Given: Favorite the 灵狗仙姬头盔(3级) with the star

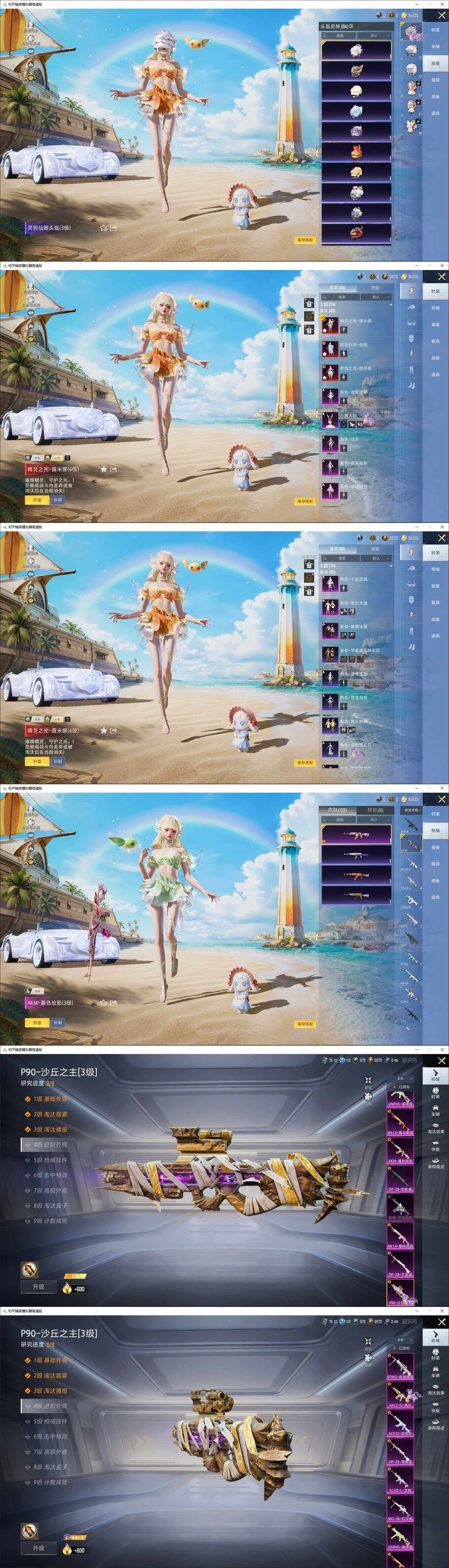Looking at the screenshot, I should pyautogui.click(x=103, y=228).
